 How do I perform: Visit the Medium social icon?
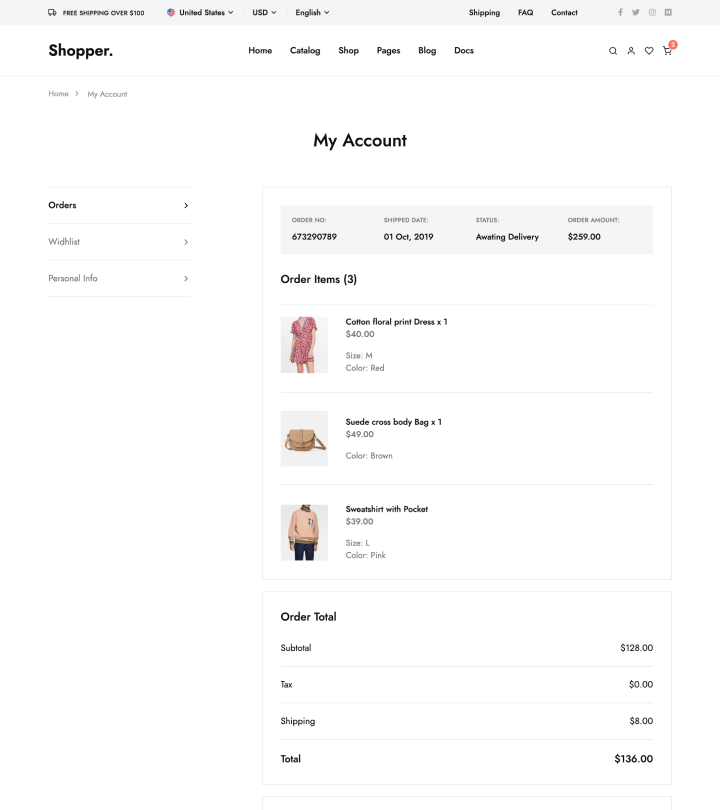point(668,13)
